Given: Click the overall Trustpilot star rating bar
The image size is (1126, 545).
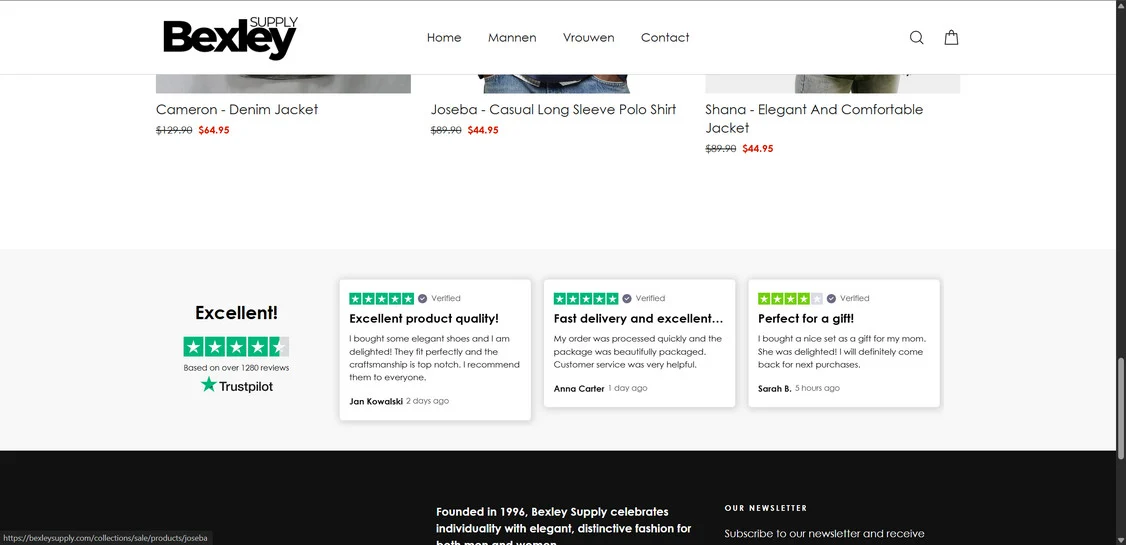Looking at the screenshot, I should (236, 347).
